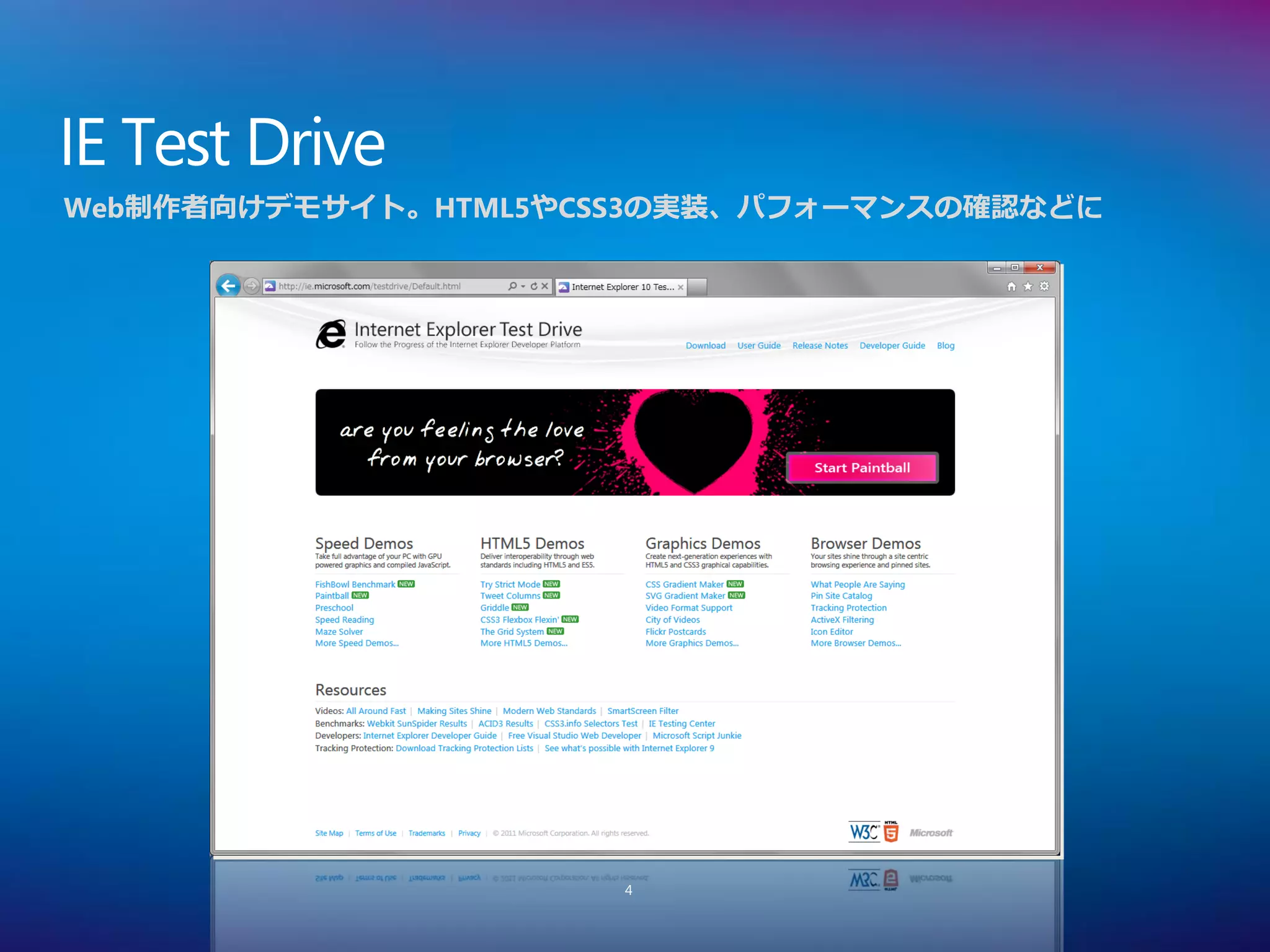Screen dimensions: 1270x952
Task: Open the Blog link
Action: (945, 346)
